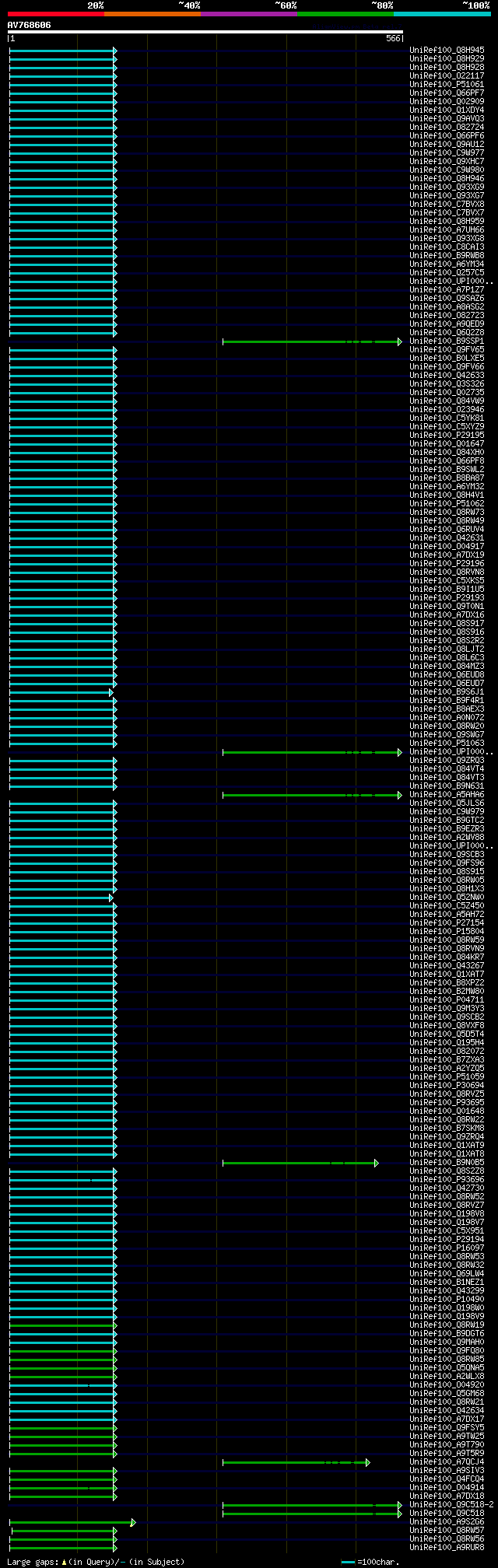Select the UniRef100_A9TW25 hit label
Image resolution: width=498 pixels, height=1568 pixels.
pyautogui.click(x=447, y=1437)
